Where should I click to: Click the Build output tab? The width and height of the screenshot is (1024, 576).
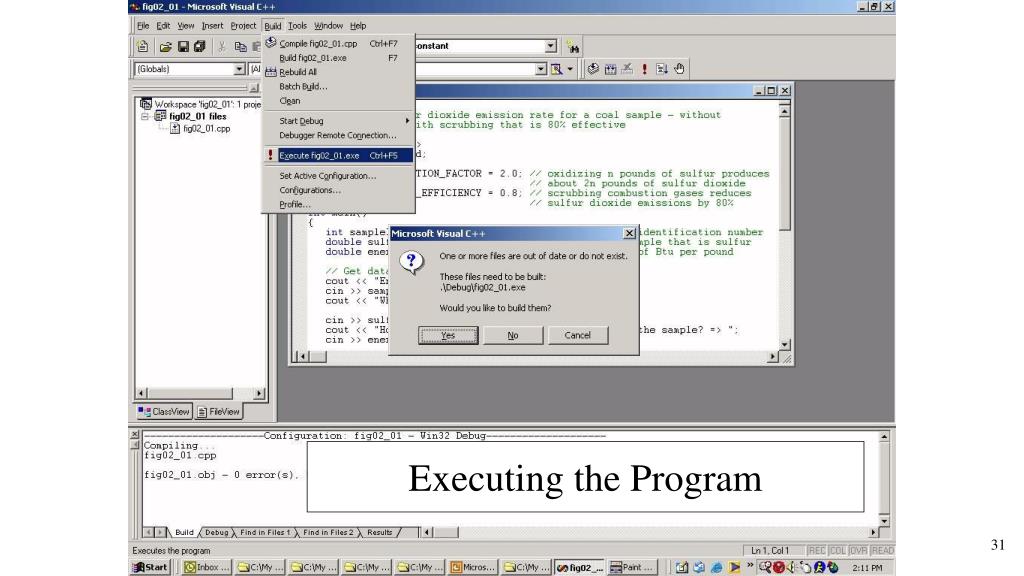click(184, 532)
